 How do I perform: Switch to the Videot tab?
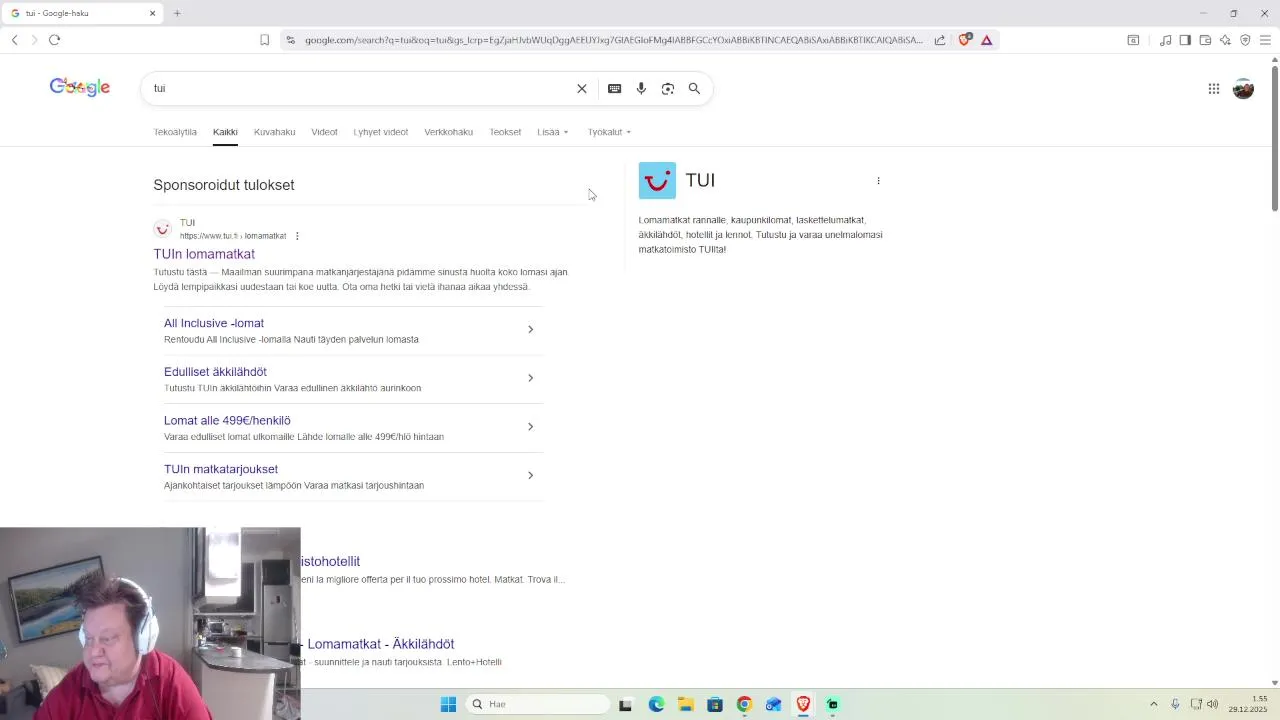pos(324,132)
